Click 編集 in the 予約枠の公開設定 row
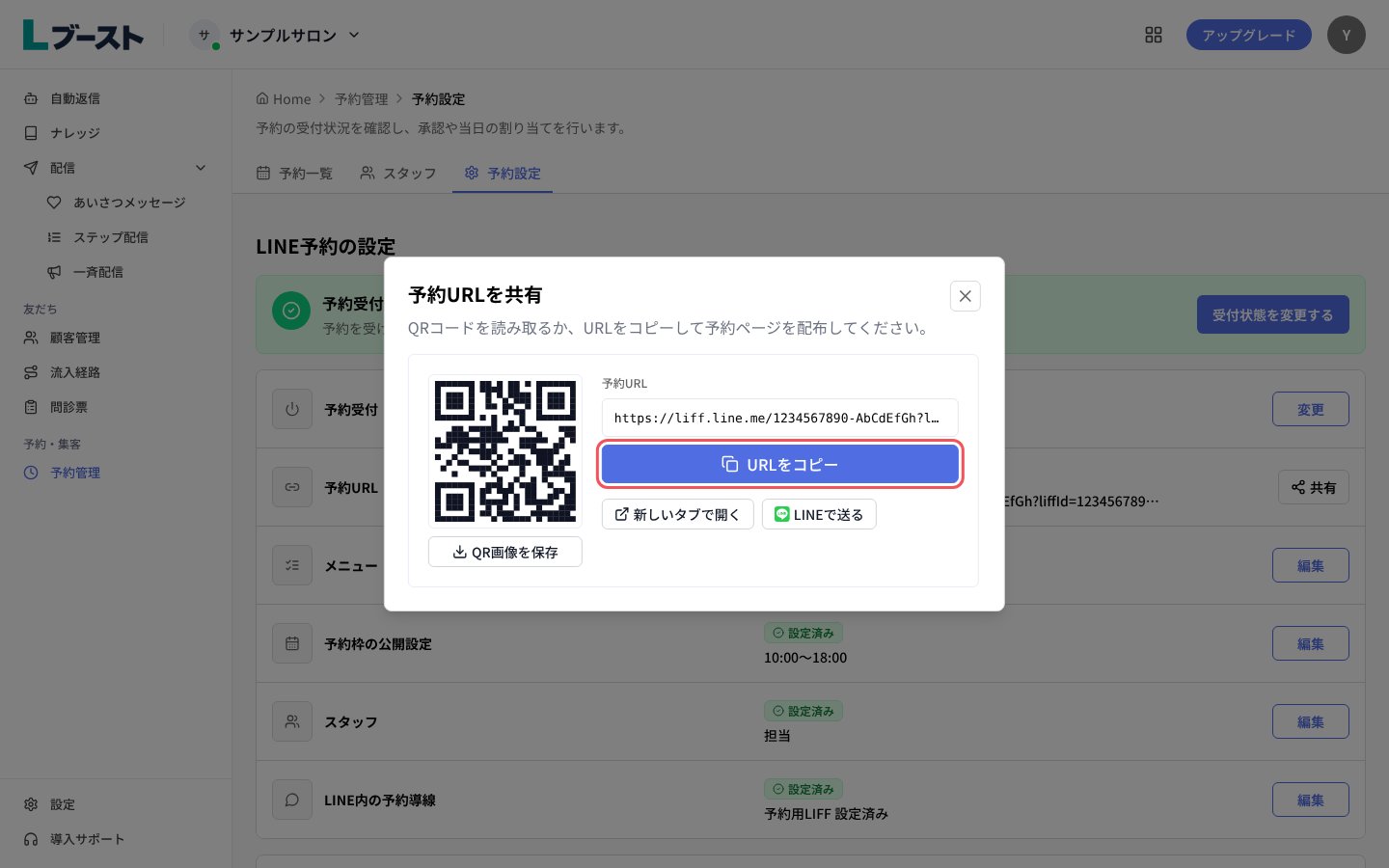This screenshot has width=1389, height=868. (1310, 643)
